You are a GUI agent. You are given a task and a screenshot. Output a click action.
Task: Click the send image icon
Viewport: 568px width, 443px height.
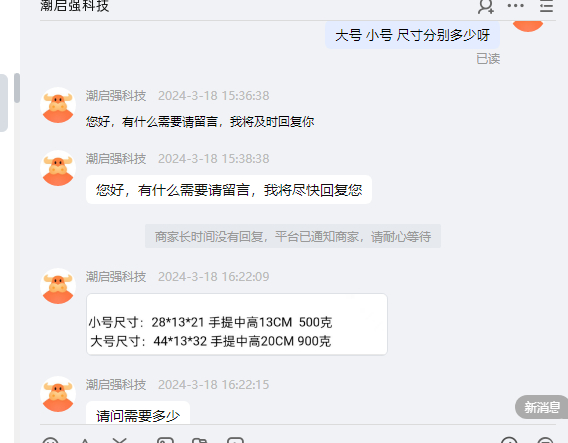click(x=165, y=440)
